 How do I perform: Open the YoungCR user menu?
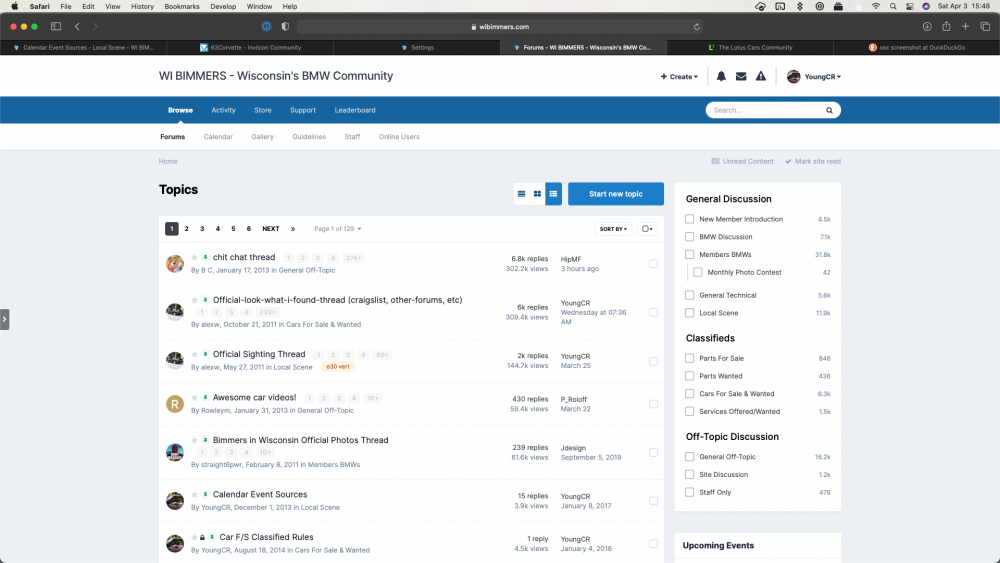tap(814, 77)
